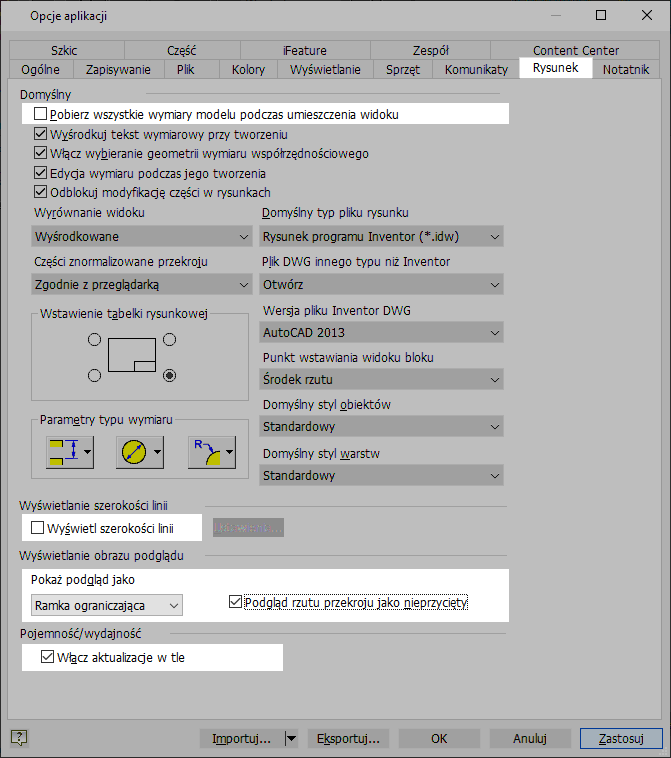Expand Plik DWG innego typu dropdown

381,285
